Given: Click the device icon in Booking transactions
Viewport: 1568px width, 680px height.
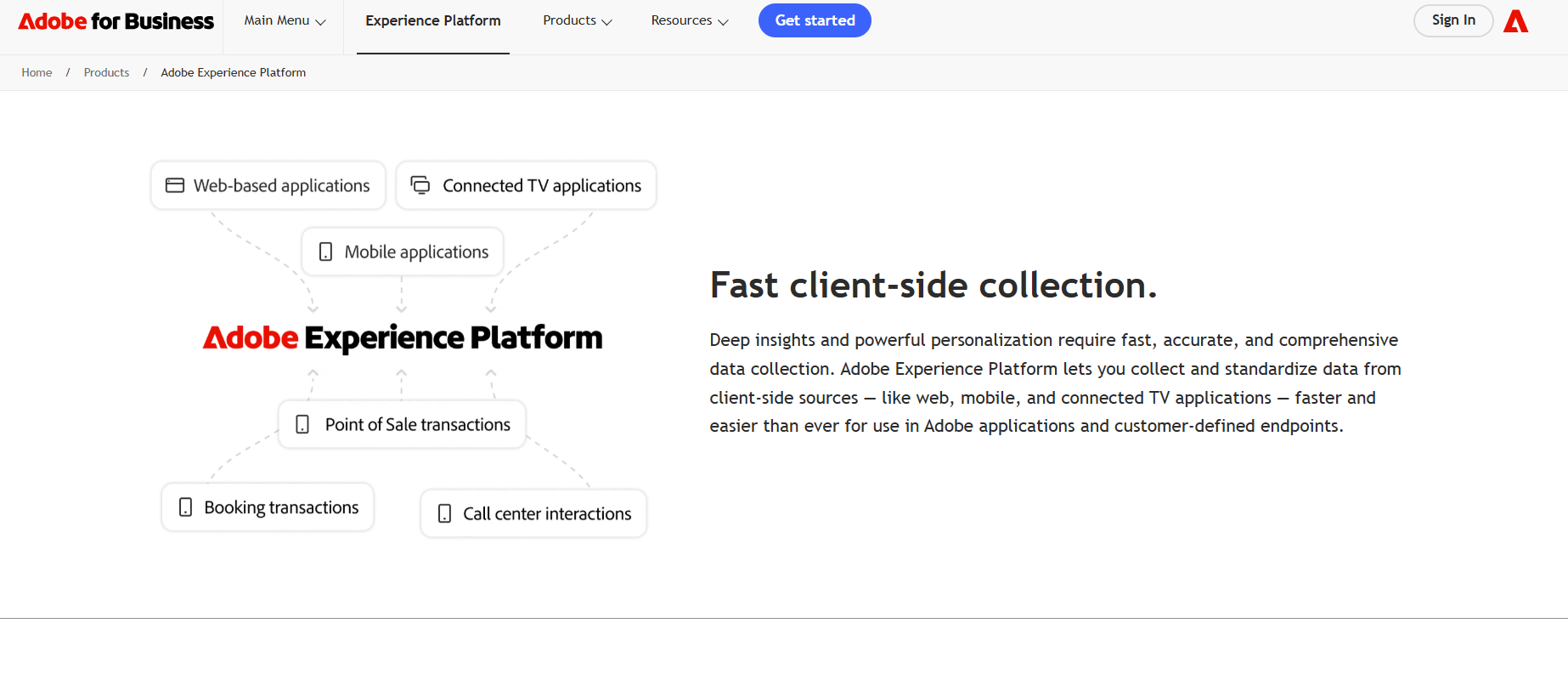Looking at the screenshot, I should coord(185,507).
